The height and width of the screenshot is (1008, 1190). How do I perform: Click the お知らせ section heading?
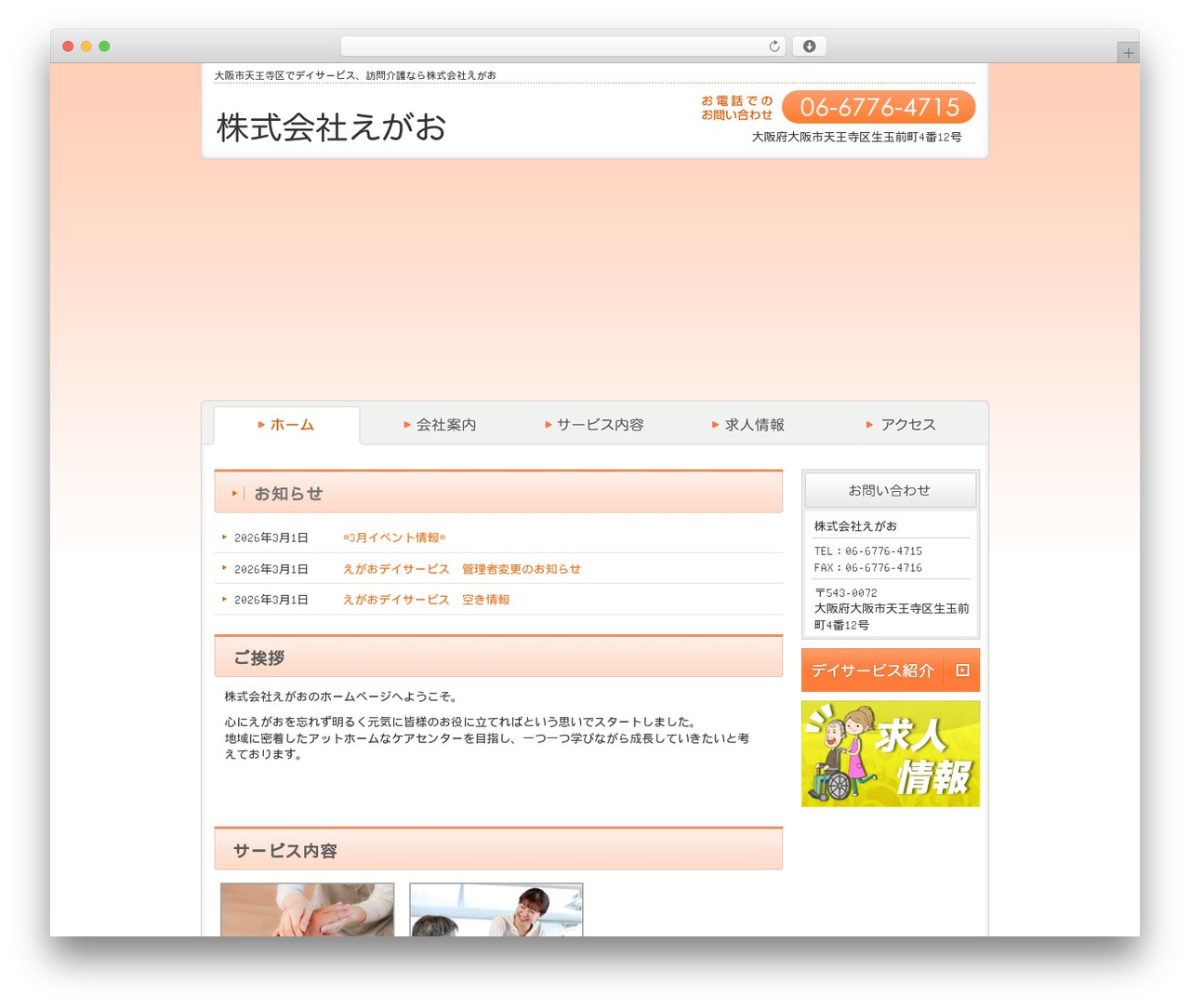point(498,492)
